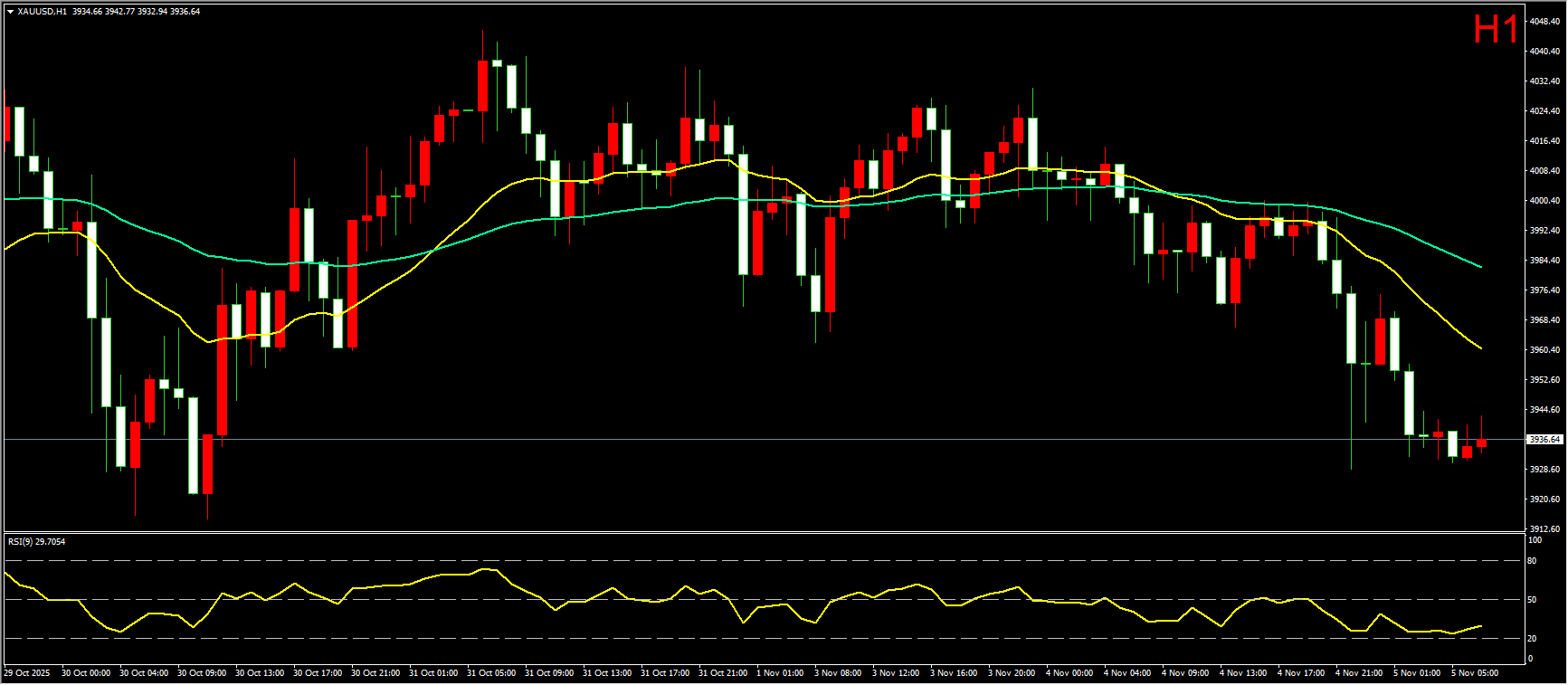Click the 4048.40 price scale label
The image size is (1568, 685).
click(1544, 21)
